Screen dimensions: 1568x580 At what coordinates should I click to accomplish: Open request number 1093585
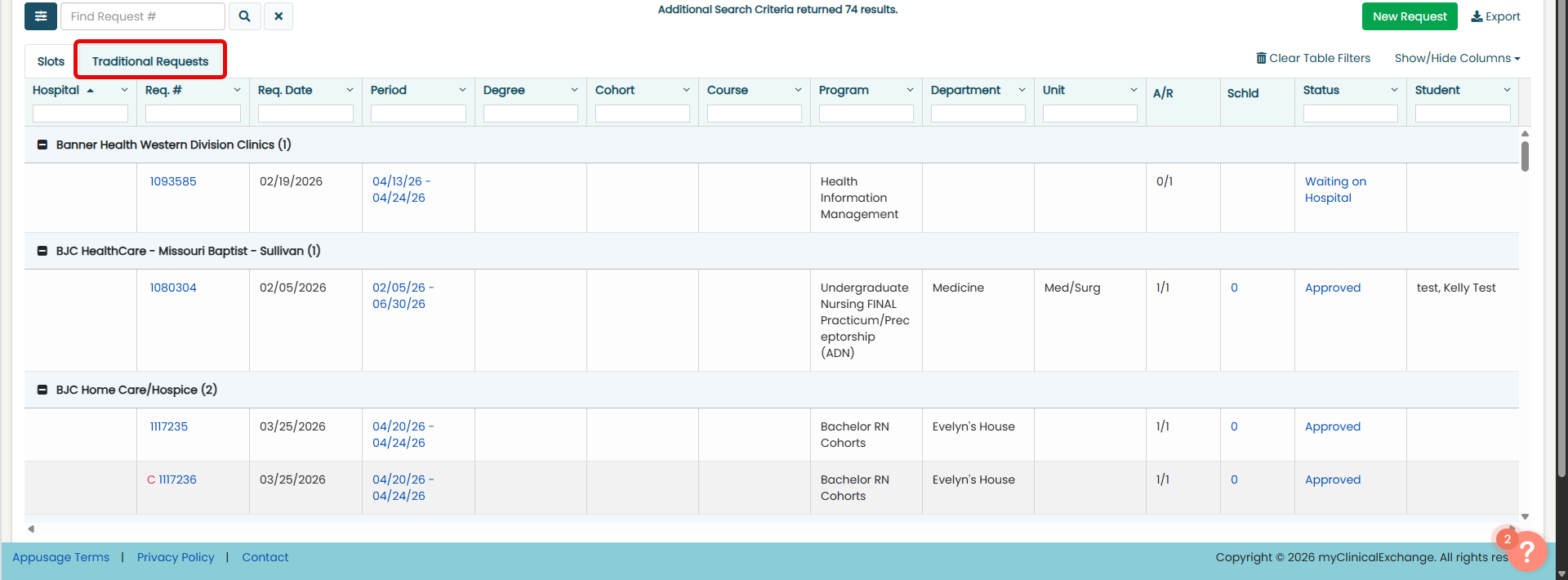(x=173, y=181)
